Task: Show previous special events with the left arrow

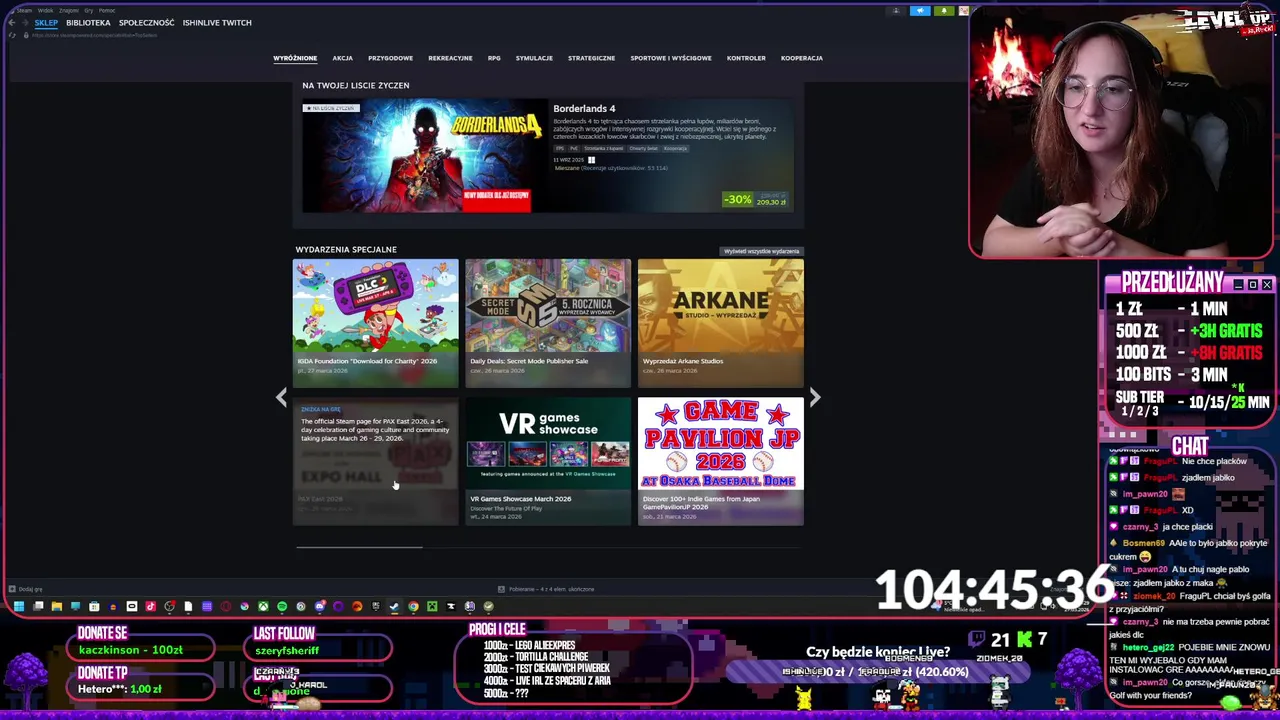Action: [281, 398]
